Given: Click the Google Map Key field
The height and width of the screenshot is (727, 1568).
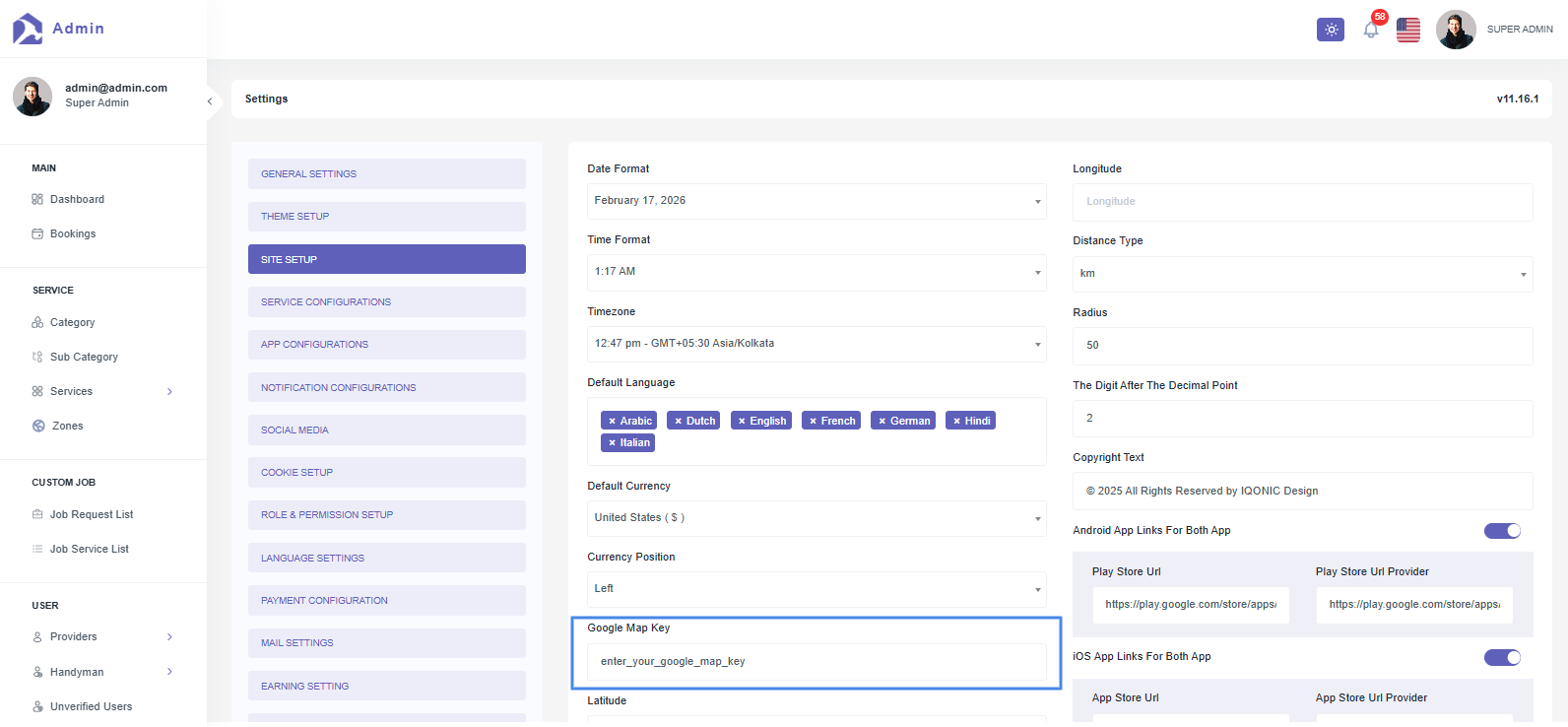Looking at the screenshot, I should 816,662.
